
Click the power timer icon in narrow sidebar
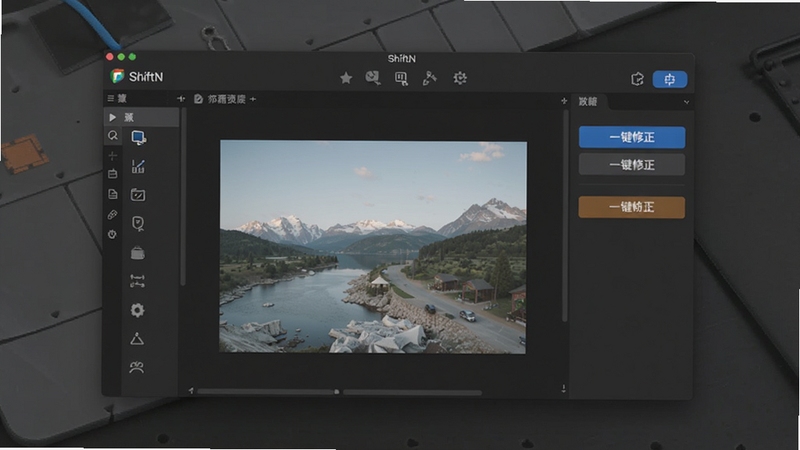112,234
